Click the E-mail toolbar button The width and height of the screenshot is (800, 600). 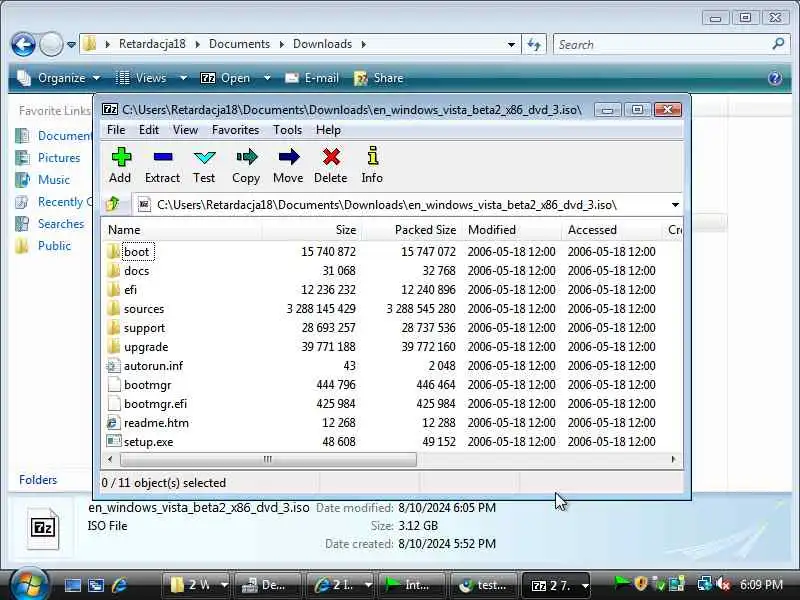311,78
